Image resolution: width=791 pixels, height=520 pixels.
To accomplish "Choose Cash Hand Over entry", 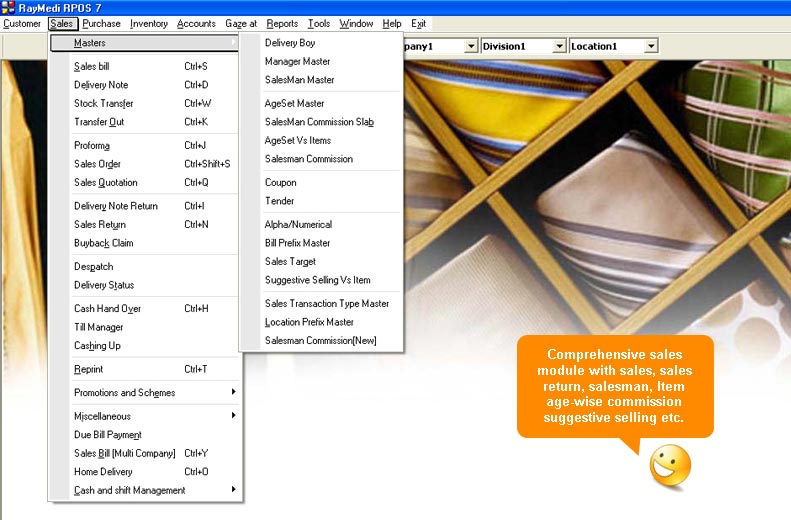I will (145, 308).
